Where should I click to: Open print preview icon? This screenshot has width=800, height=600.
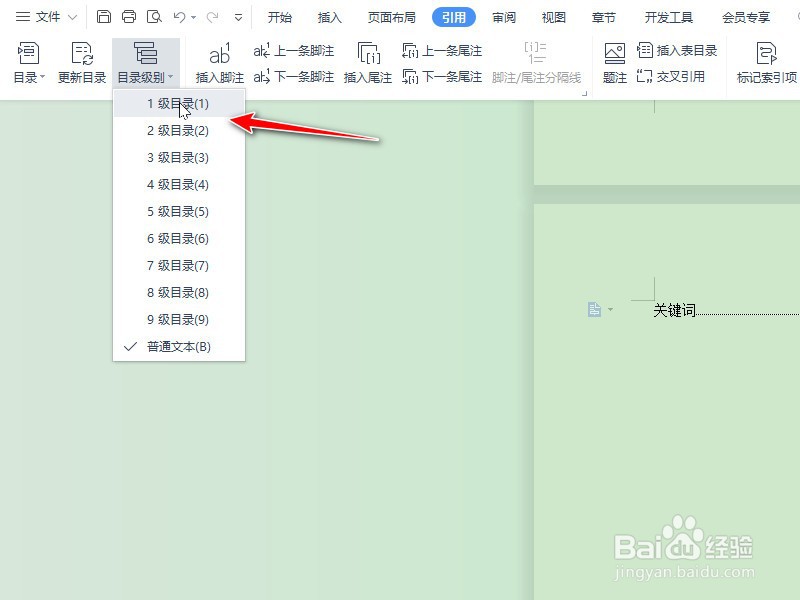(x=154, y=17)
